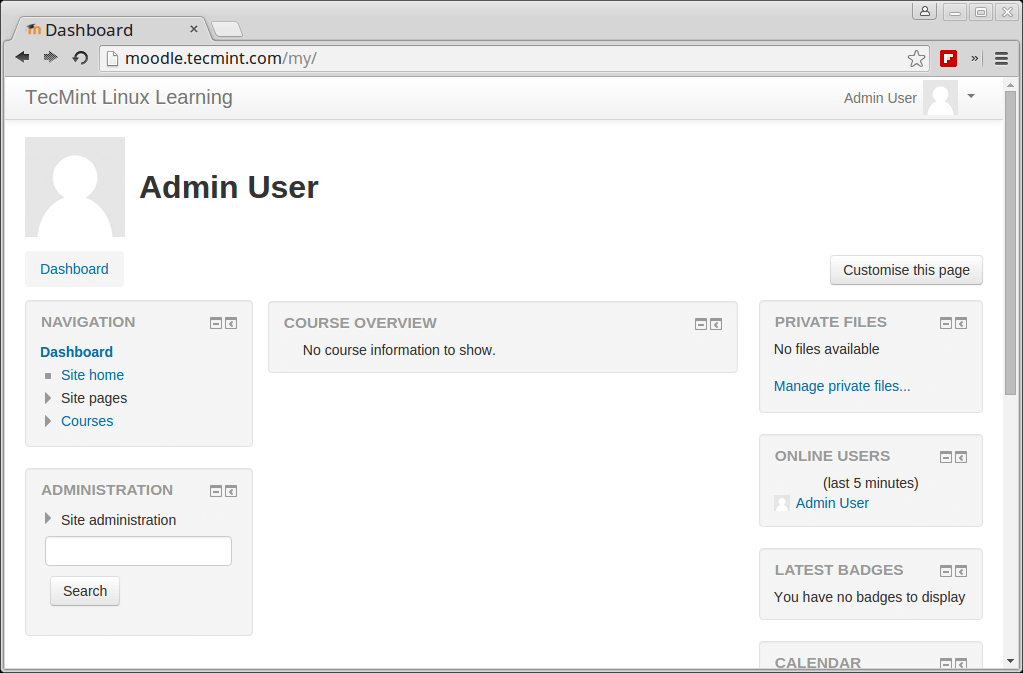Hide the Navigation block
1023x673 pixels.
(x=216, y=323)
